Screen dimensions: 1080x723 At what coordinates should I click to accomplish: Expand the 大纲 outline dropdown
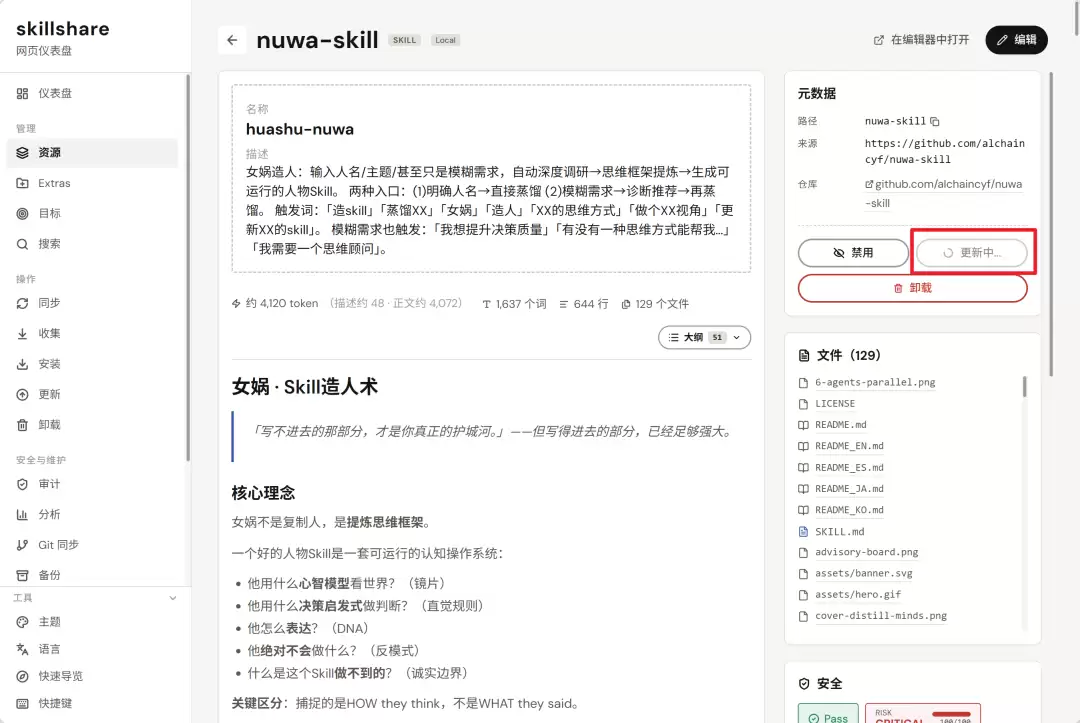tap(704, 337)
